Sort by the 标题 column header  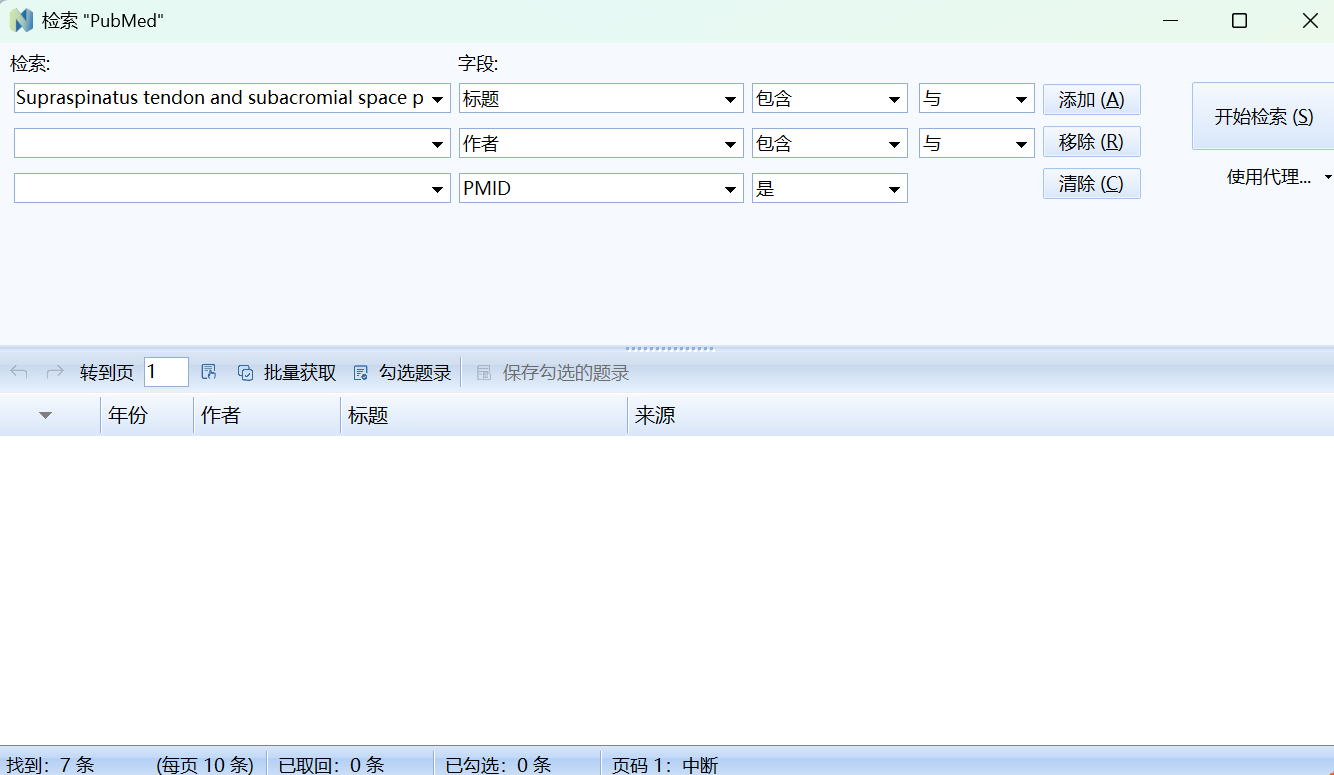[484, 415]
